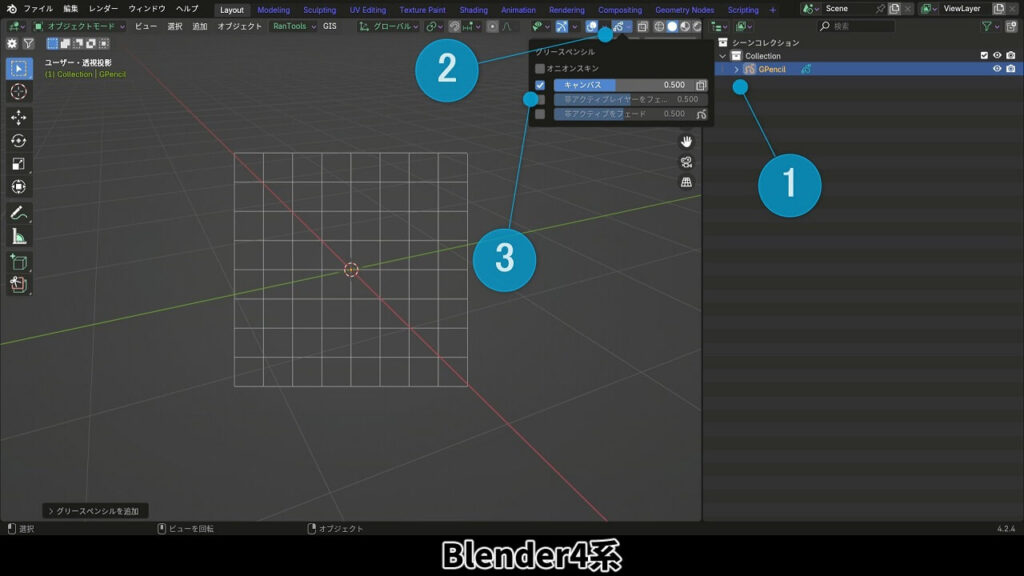1024x576 pixels.
Task: Expand GPencil tree item
Action: (x=737, y=69)
